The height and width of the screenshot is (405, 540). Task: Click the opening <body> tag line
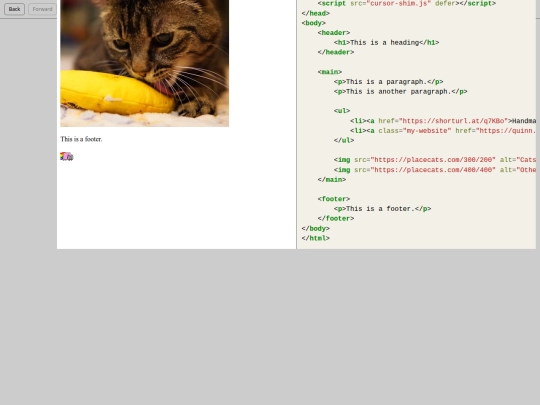(313, 23)
